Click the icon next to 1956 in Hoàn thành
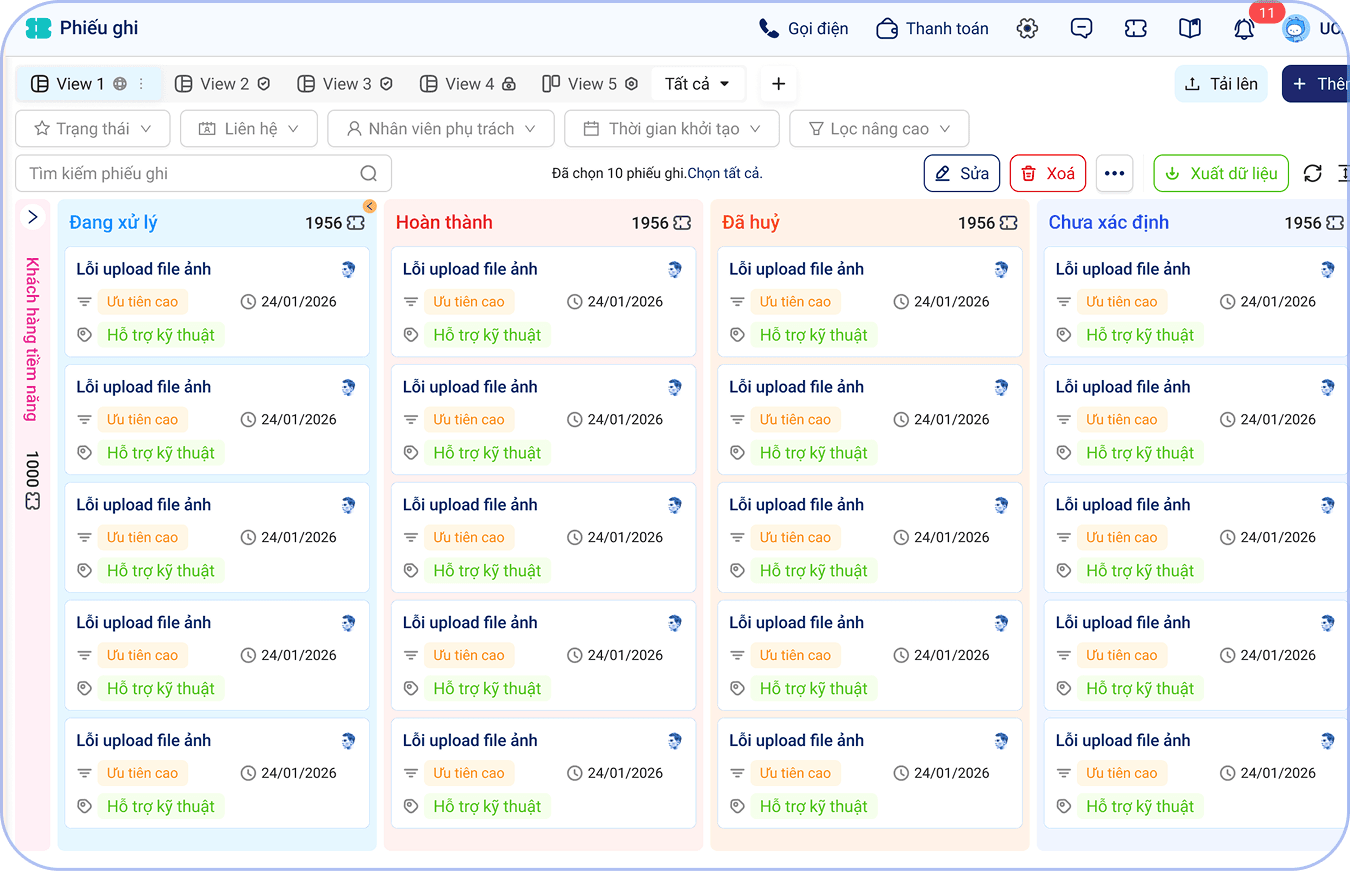The height and width of the screenshot is (871, 1350). click(681, 223)
